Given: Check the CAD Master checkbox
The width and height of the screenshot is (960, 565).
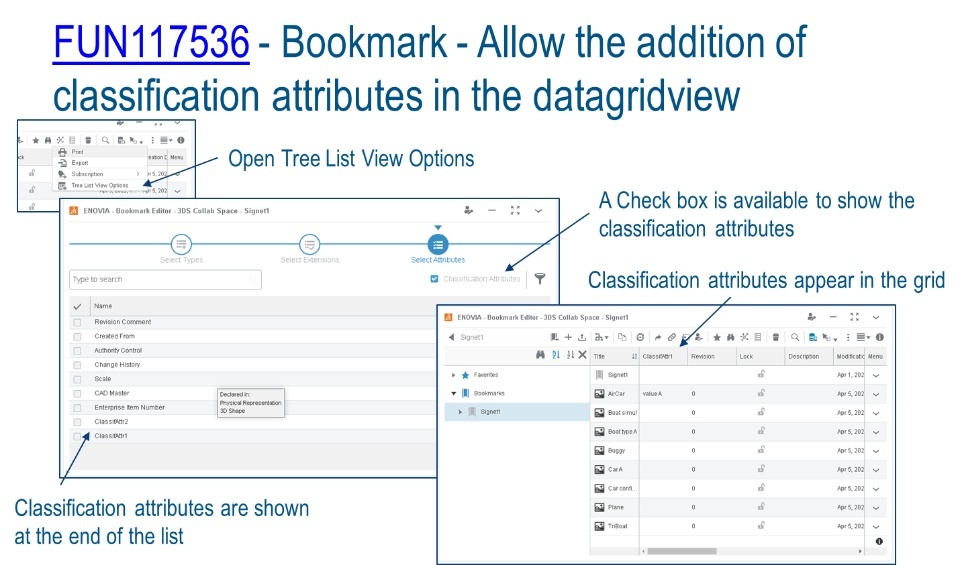Looking at the screenshot, I should tap(77, 394).
